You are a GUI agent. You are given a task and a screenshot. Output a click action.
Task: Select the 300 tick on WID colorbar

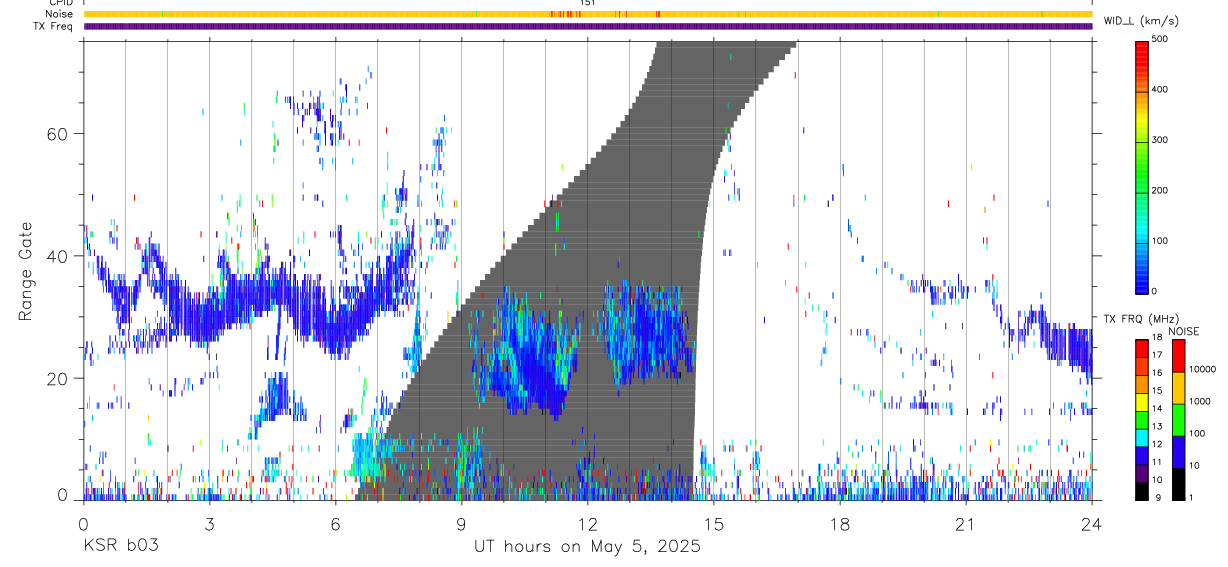coord(1160,140)
